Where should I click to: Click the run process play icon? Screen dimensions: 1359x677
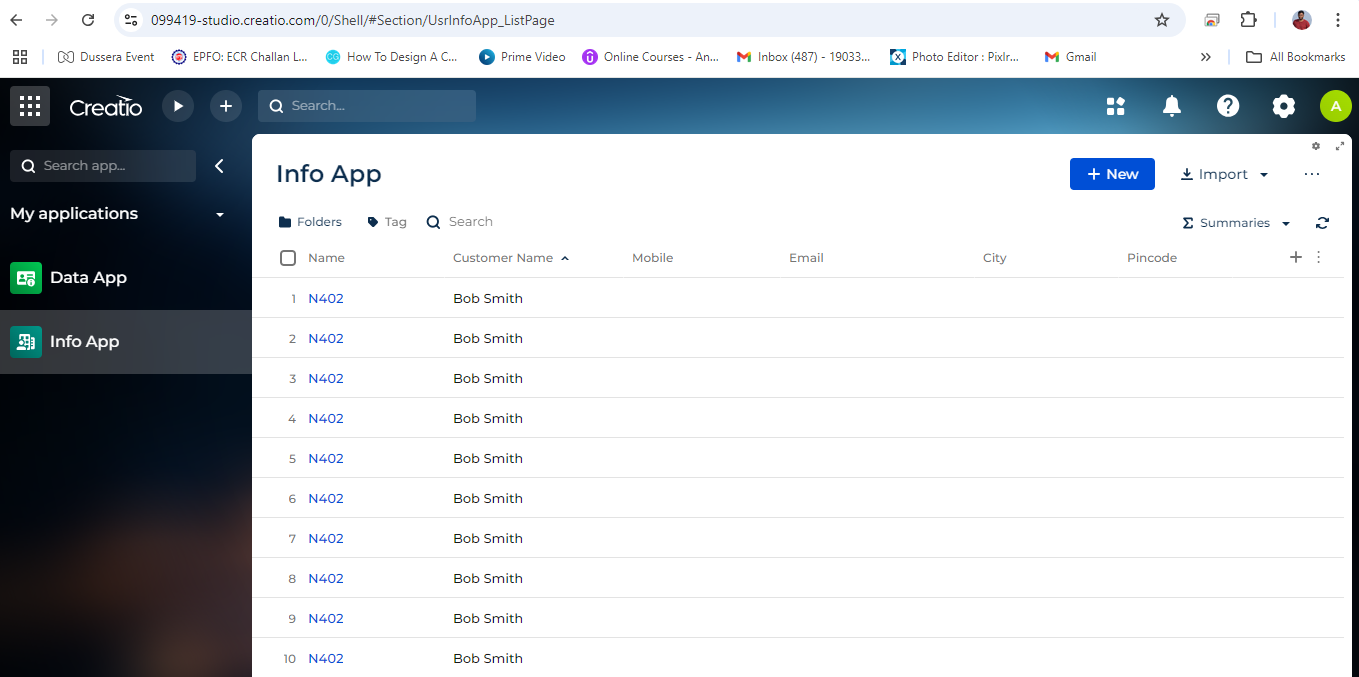click(178, 106)
